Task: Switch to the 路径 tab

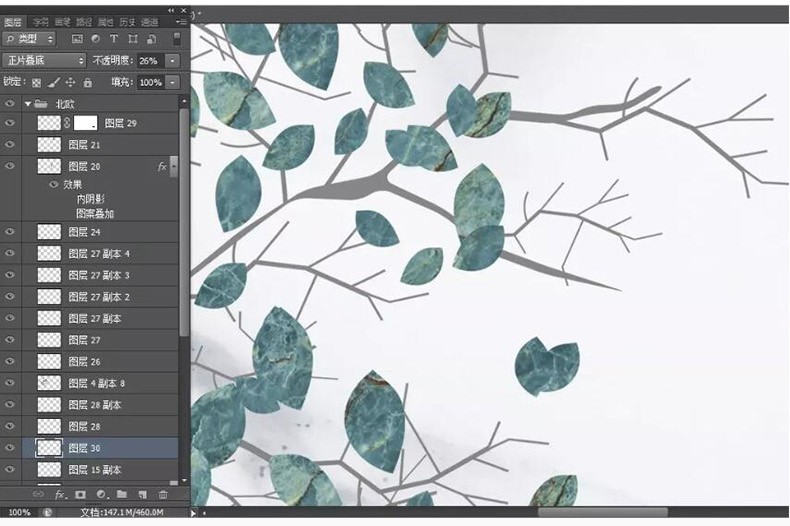Action: [x=84, y=21]
